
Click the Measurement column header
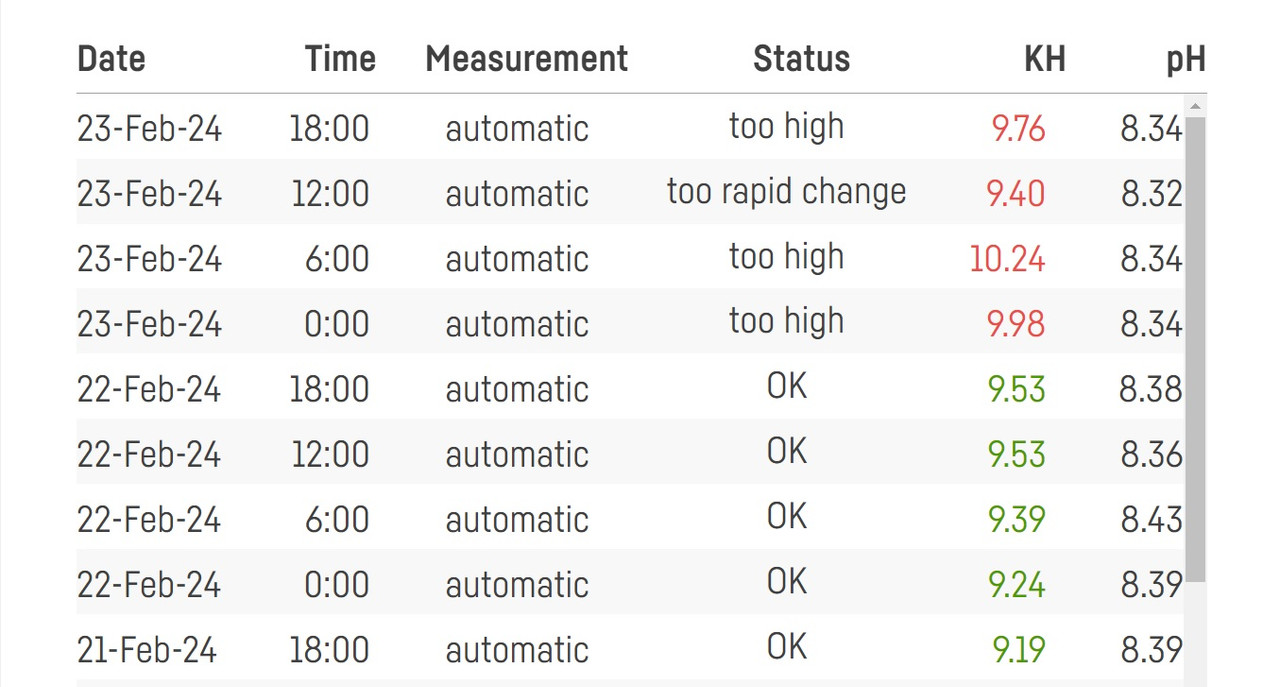click(x=527, y=59)
